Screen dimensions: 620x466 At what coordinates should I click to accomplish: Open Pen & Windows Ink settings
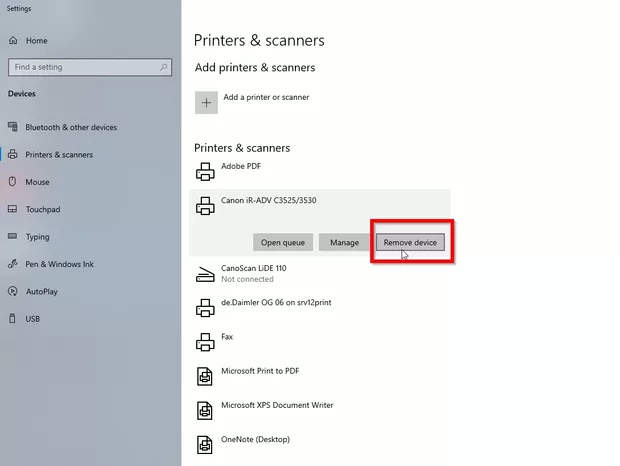point(60,264)
